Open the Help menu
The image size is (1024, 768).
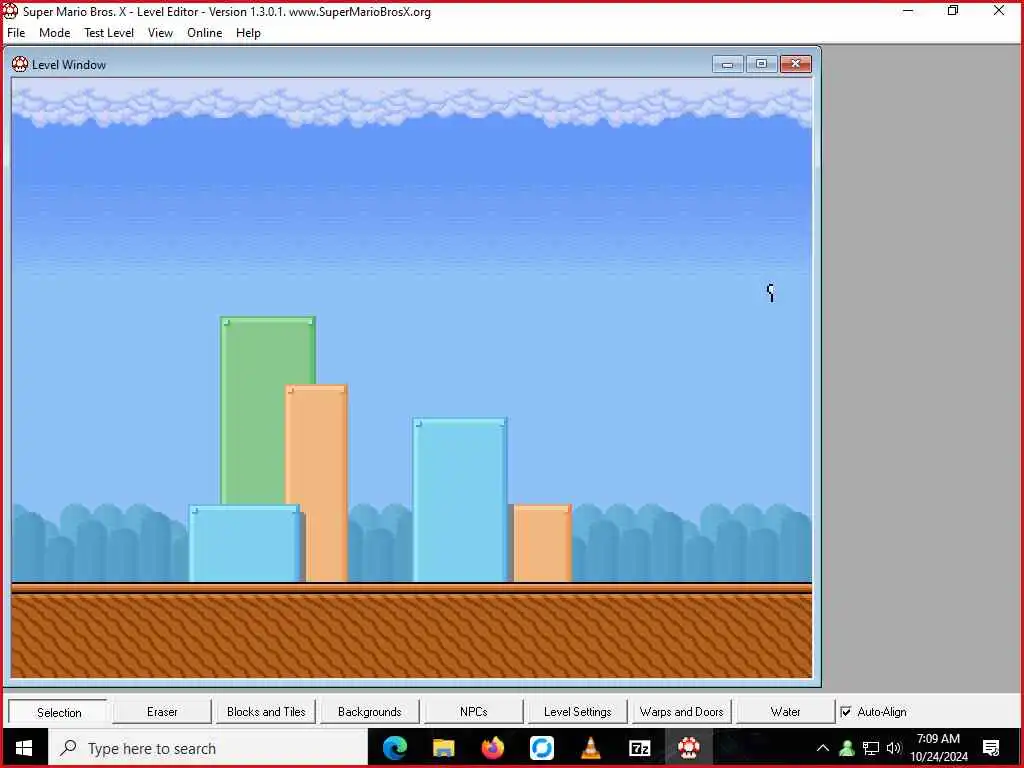(248, 33)
